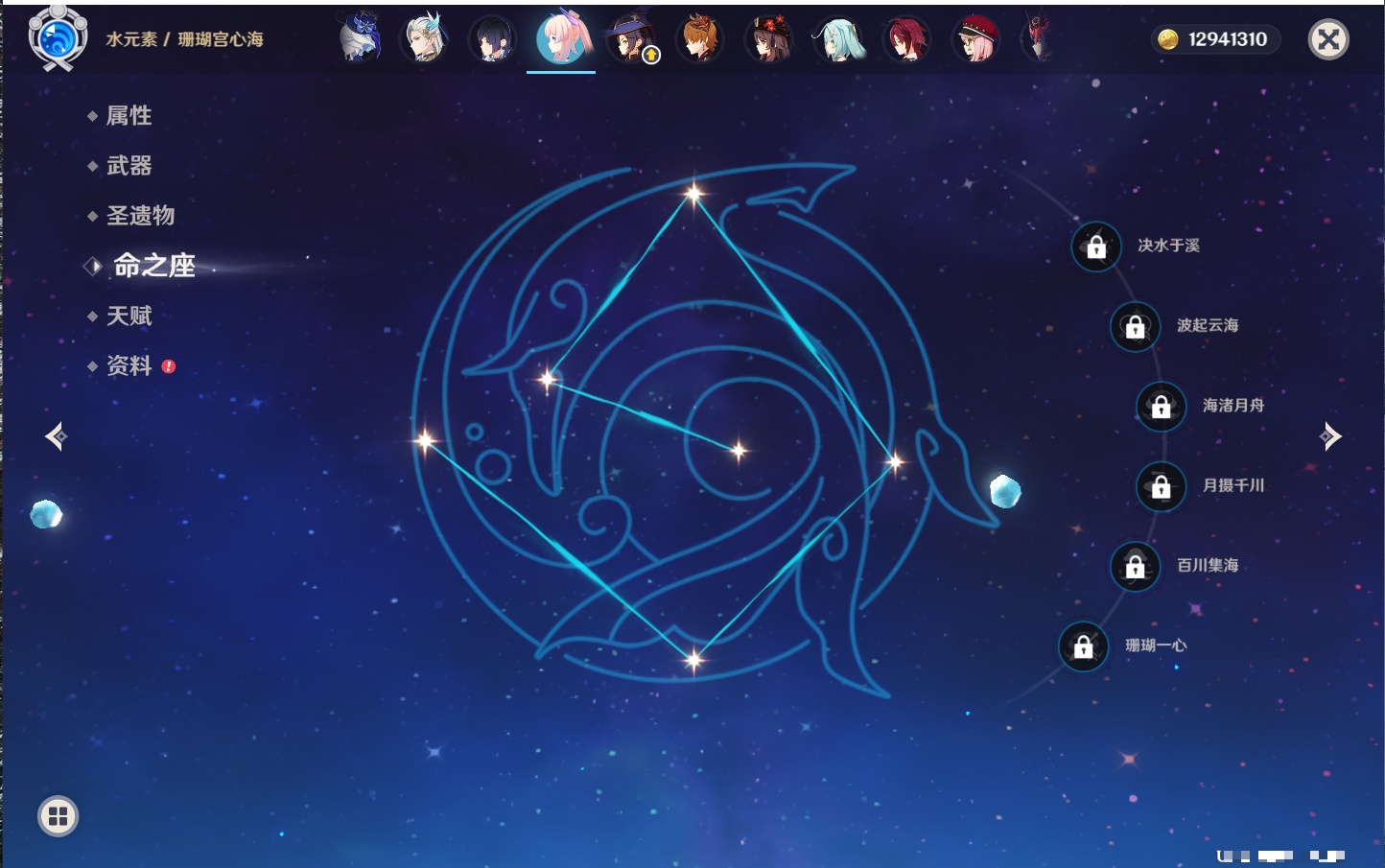
Task: Go to next character with right arrow
Action: point(1330,436)
